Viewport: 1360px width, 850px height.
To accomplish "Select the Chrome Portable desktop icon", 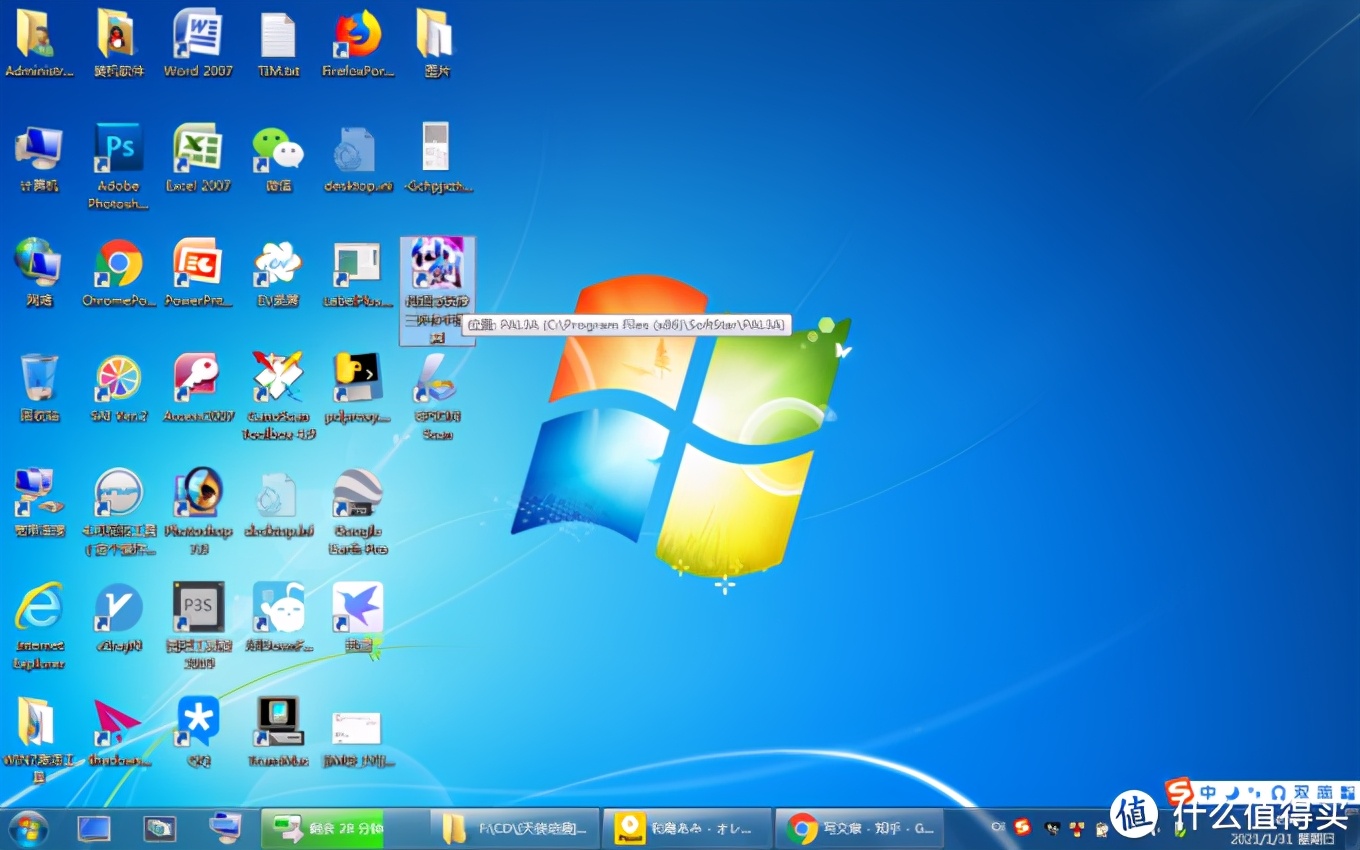I will coord(118,266).
